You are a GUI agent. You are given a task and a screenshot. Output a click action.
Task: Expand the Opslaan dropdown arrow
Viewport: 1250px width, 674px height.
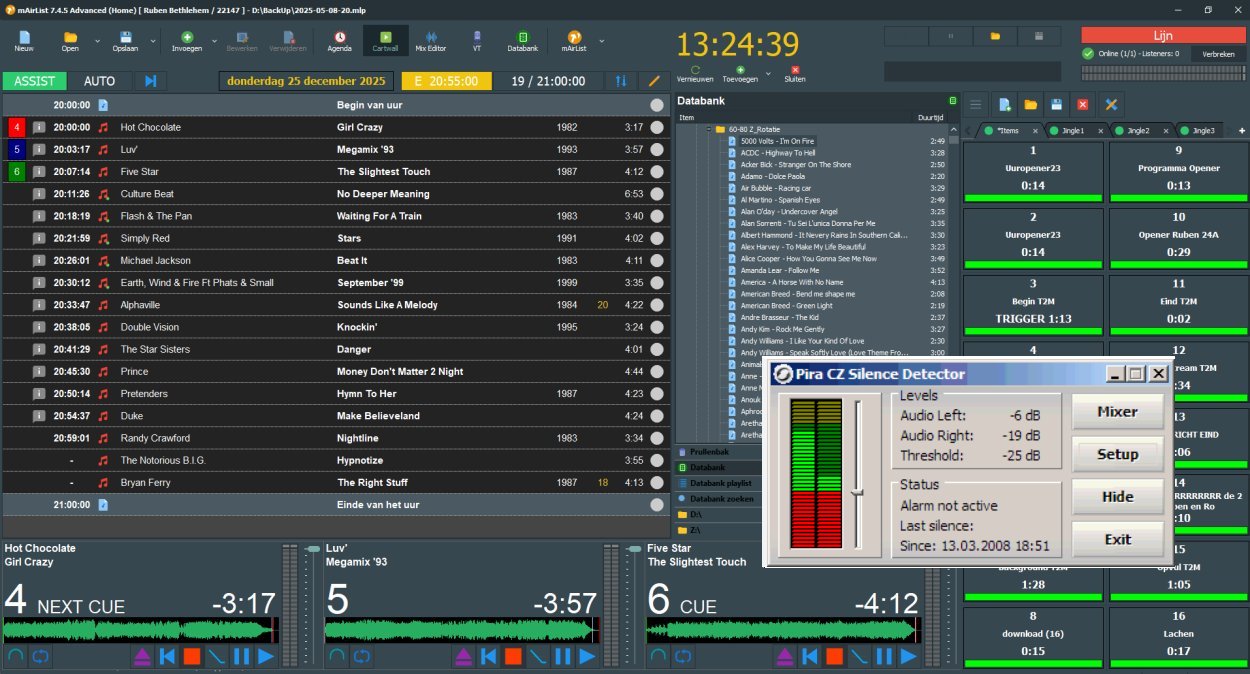click(154, 40)
